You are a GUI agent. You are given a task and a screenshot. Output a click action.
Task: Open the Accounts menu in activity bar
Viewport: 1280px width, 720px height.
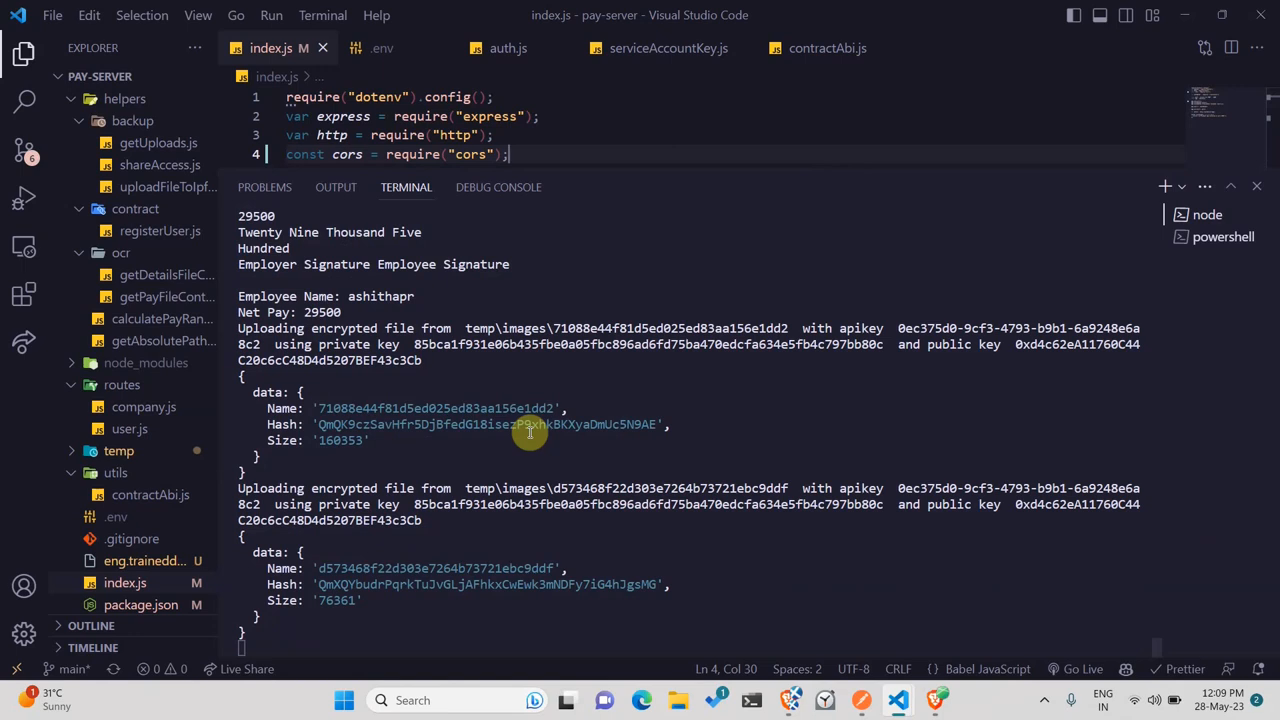pyautogui.click(x=24, y=586)
